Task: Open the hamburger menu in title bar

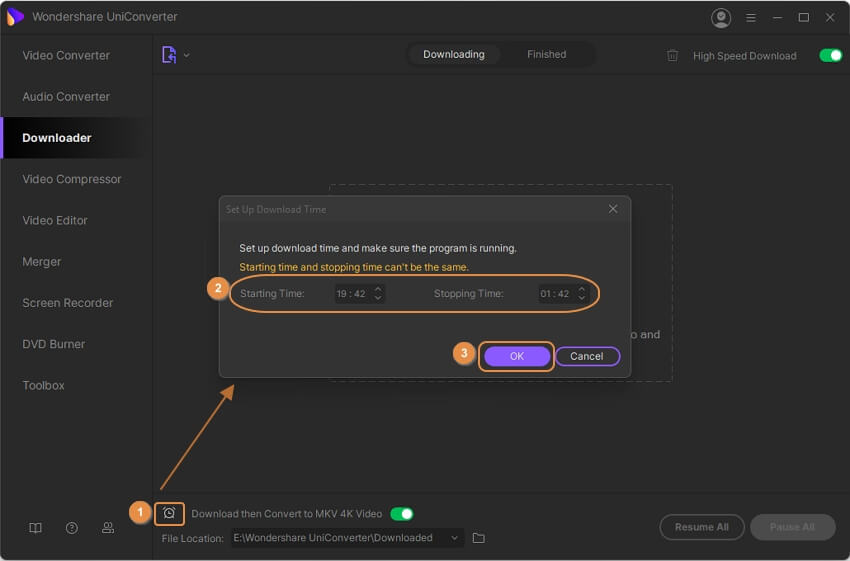Action: pos(751,17)
